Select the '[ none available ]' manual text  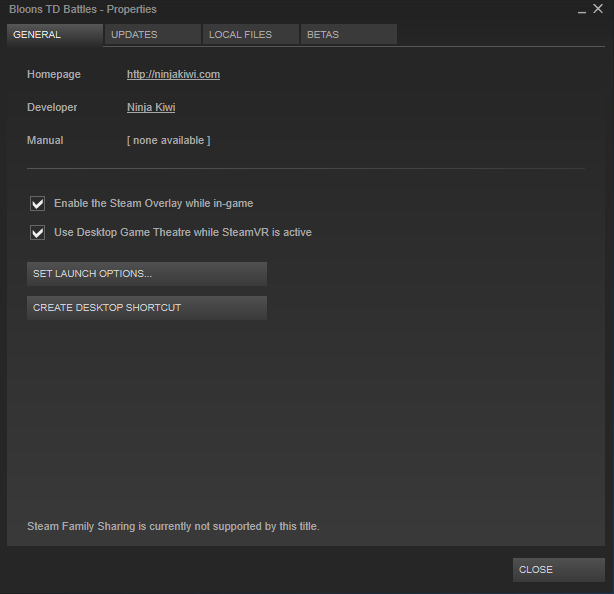[x=168, y=140]
